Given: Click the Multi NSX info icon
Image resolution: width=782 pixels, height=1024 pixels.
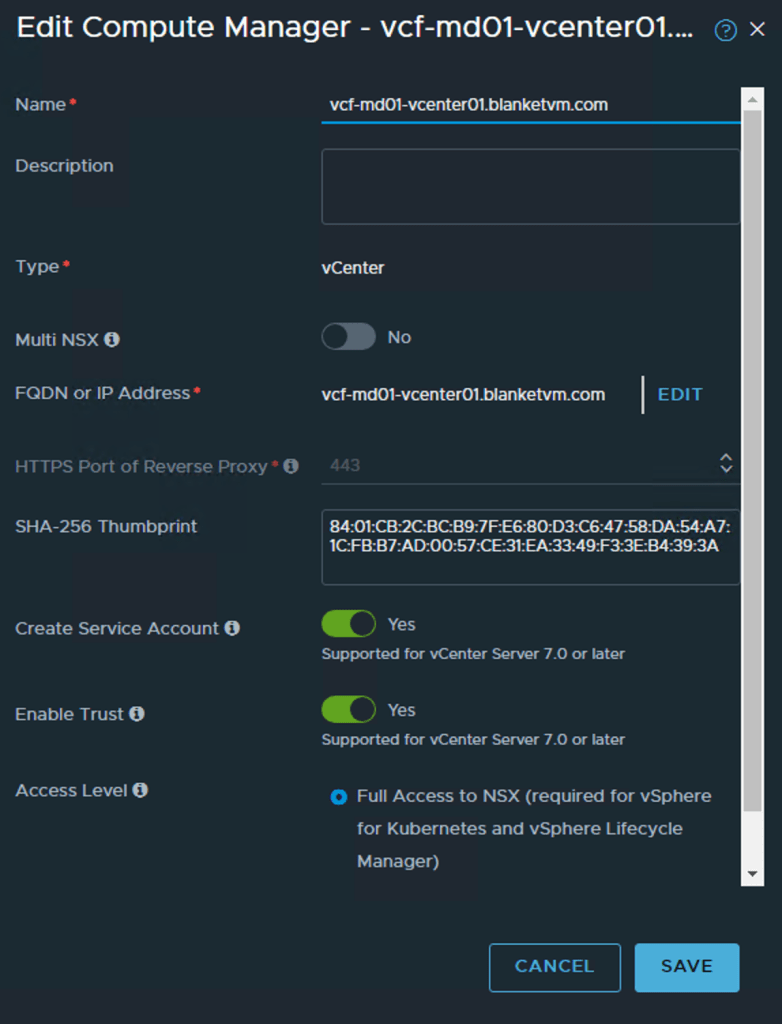Looking at the screenshot, I should 112,340.
